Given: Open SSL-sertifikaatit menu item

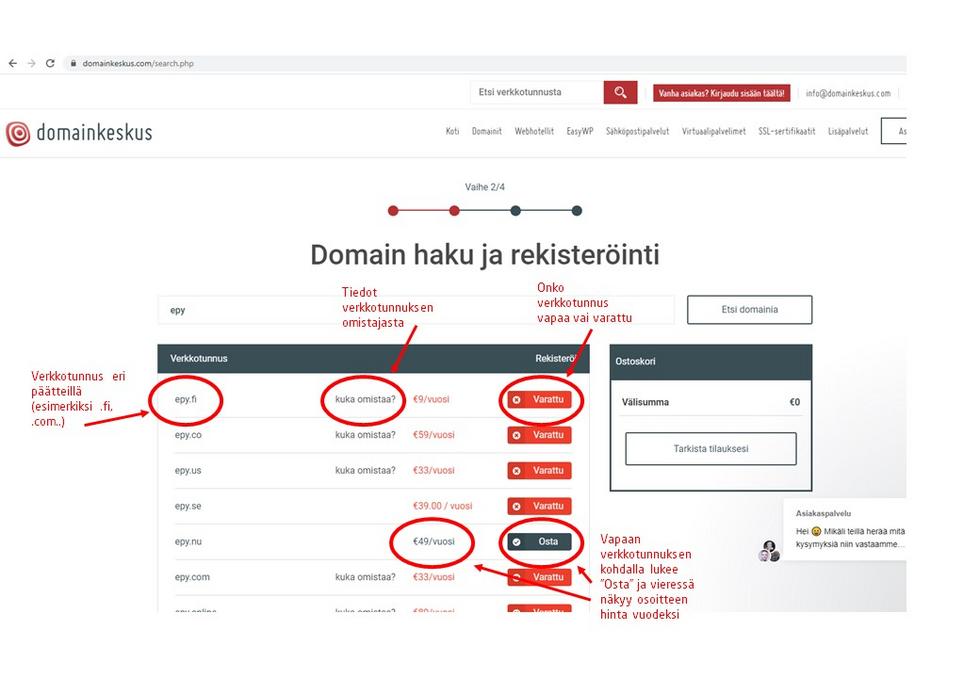Looking at the screenshot, I should pyautogui.click(x=786, y=132).
